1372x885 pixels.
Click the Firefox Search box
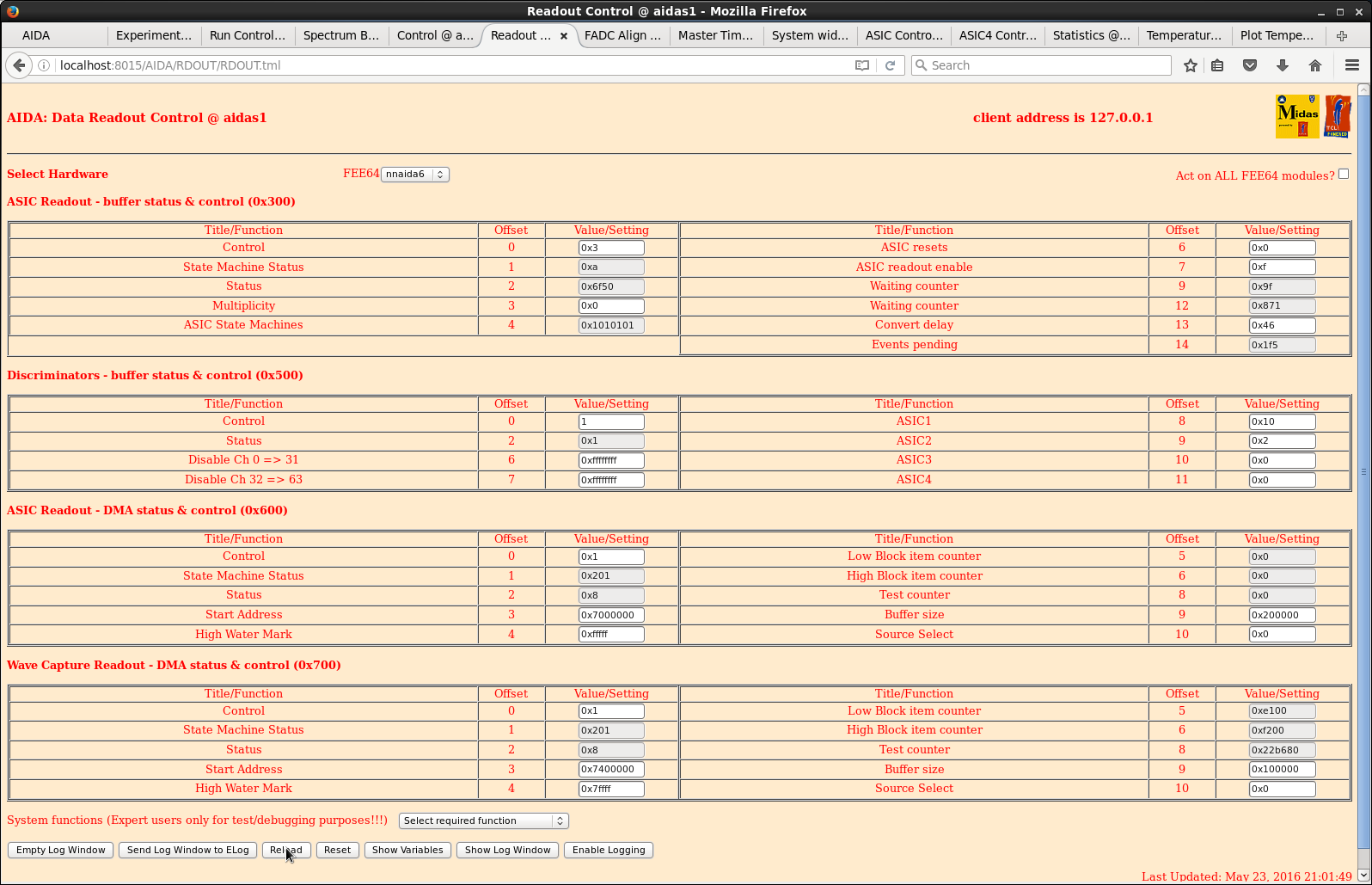1041,65
